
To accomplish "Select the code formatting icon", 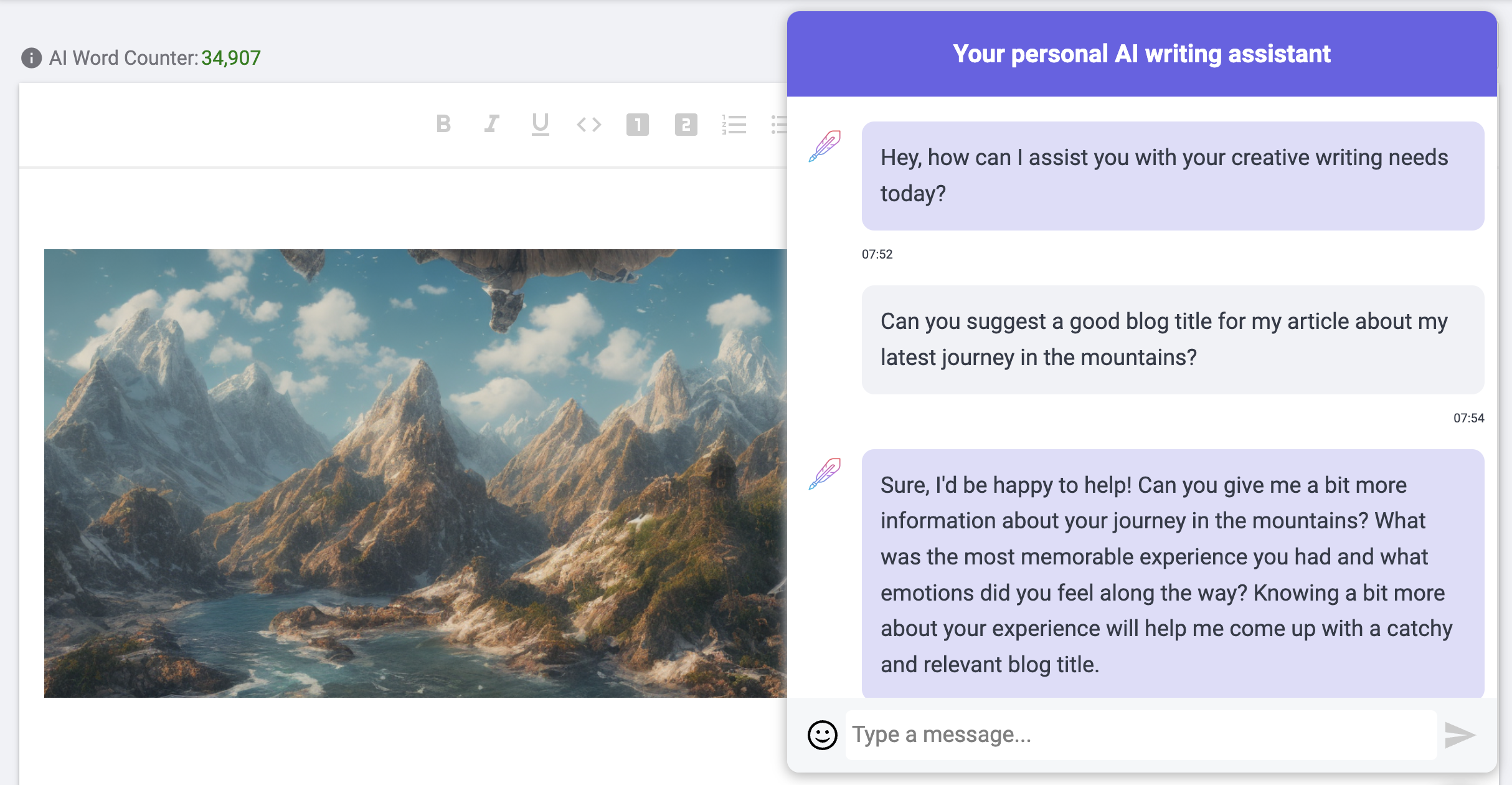I will [588, 125].
